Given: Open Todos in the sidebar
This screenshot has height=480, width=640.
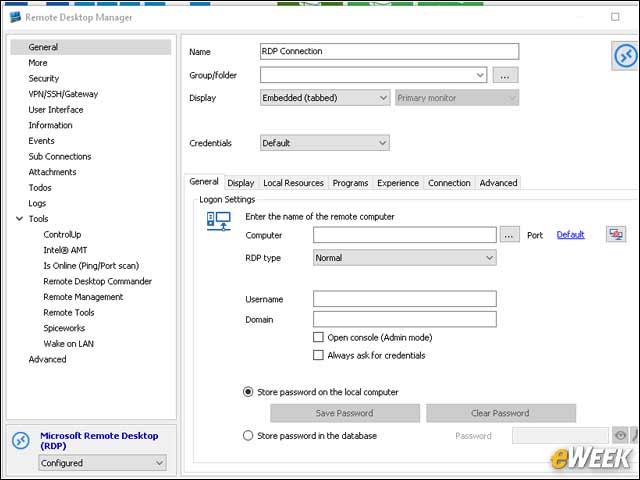Looking at the screenshot, I should point(40,188).
